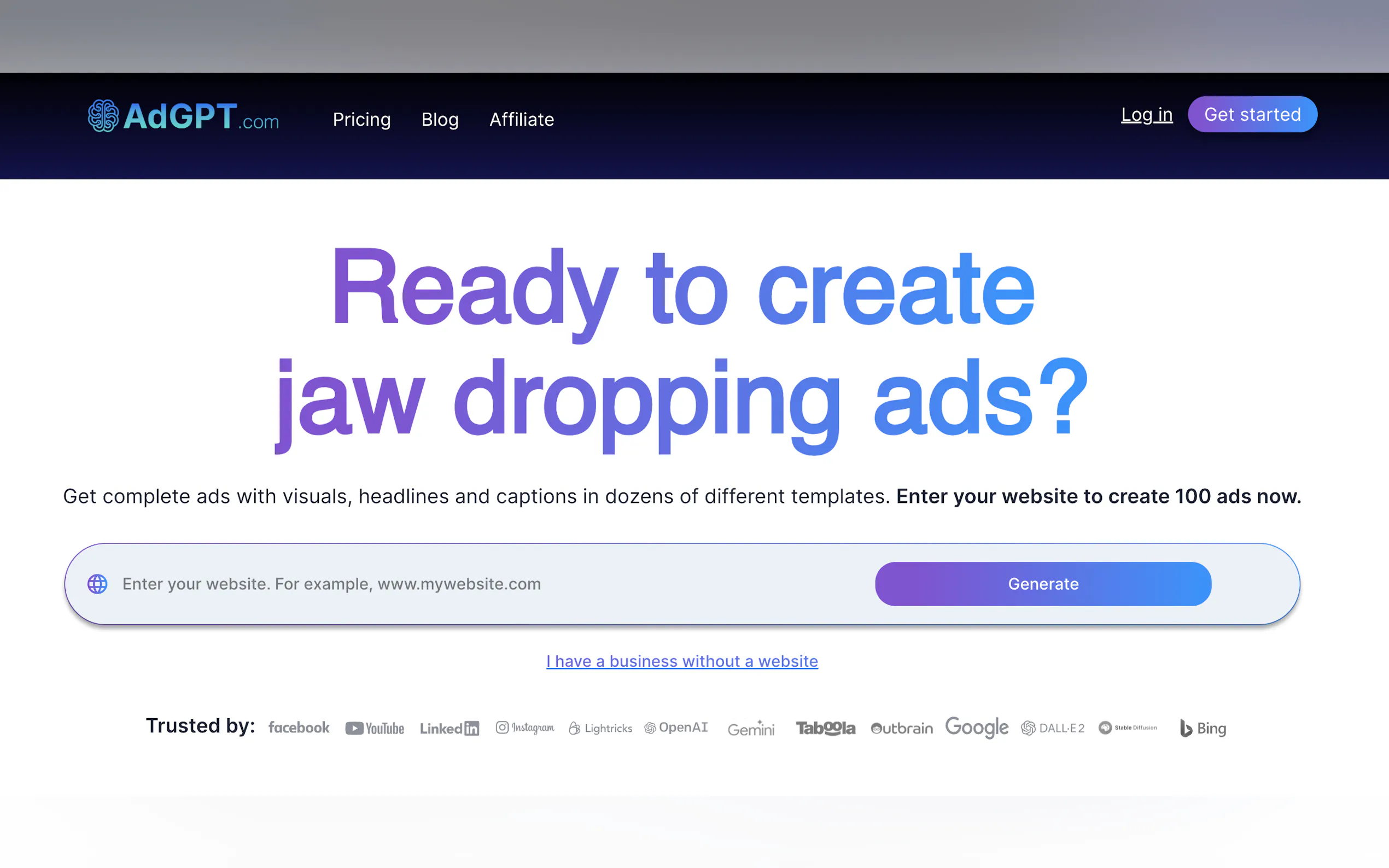
Task: Click the OpenAI logo
Action: [x=676, y=728]
